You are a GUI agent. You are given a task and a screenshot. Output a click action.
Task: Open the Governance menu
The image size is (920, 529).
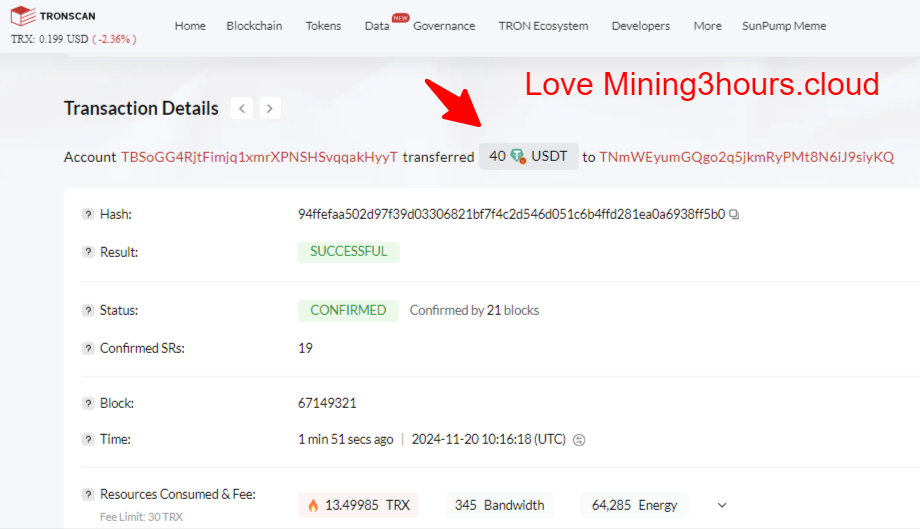444,26
